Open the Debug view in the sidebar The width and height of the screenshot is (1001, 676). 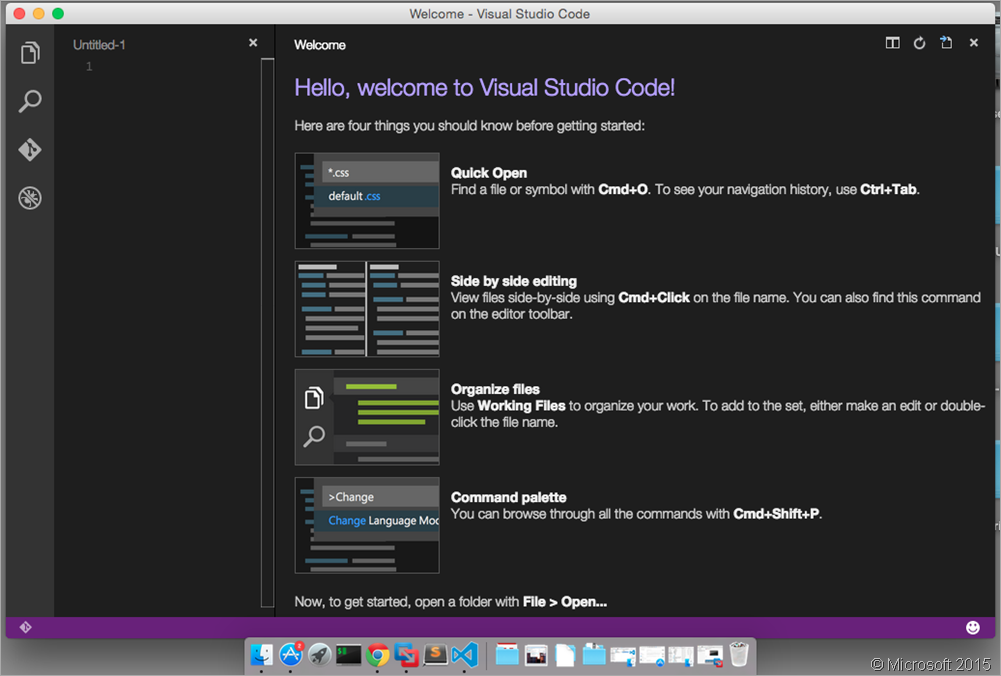click(x=30, y=198)
